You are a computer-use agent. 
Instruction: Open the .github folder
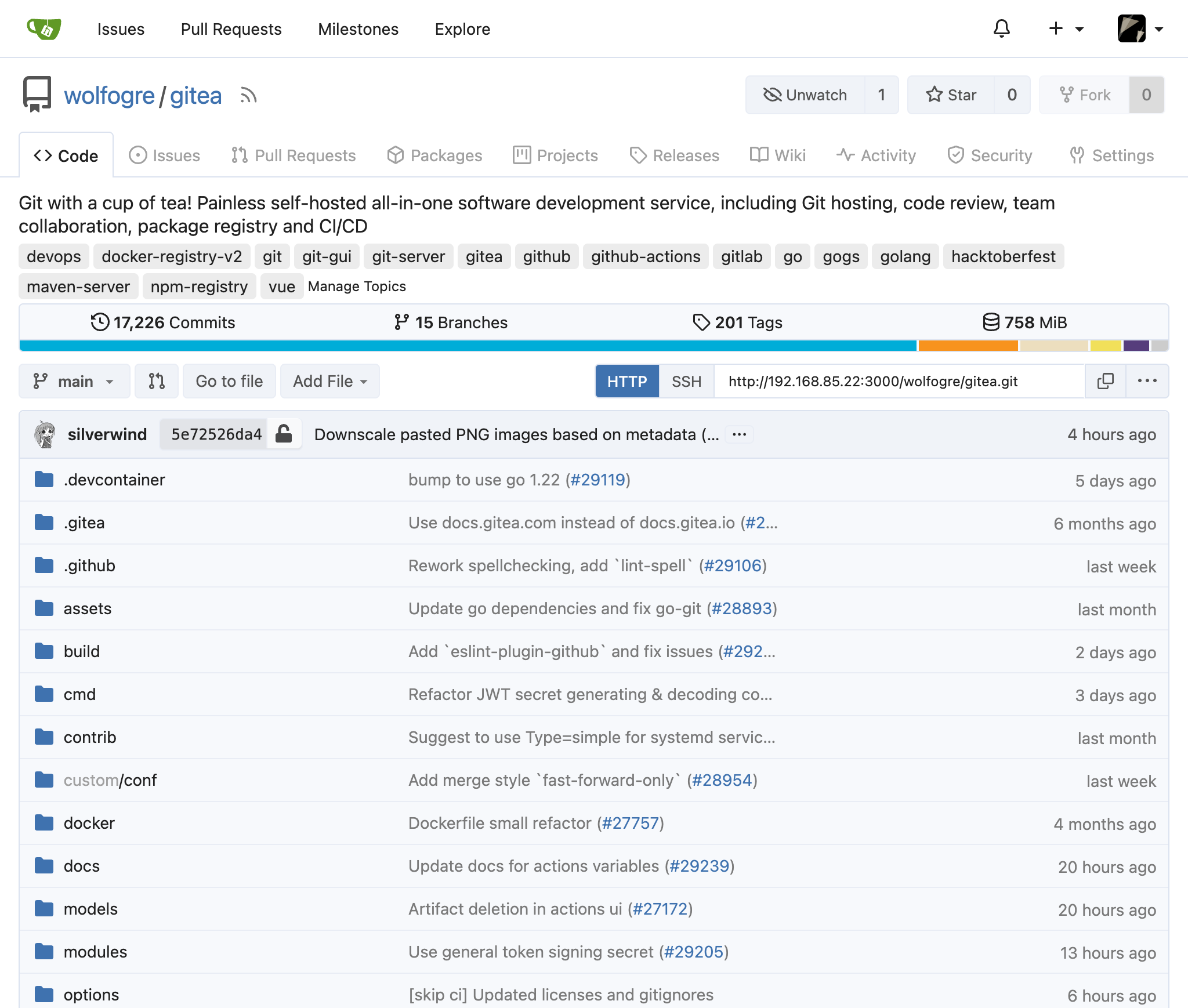pos(89,565)
